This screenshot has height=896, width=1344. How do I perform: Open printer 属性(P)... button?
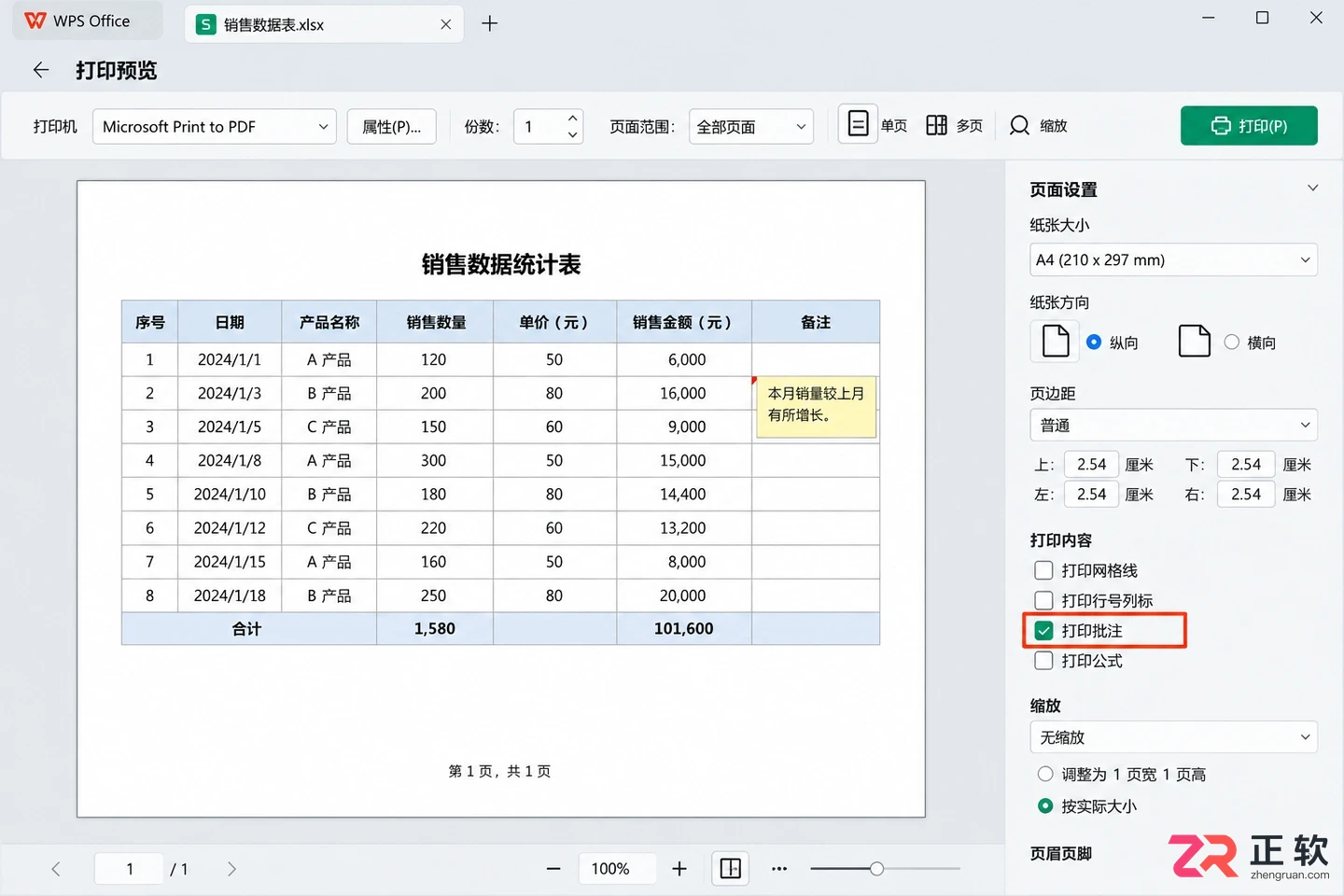[x=391, y=126]
